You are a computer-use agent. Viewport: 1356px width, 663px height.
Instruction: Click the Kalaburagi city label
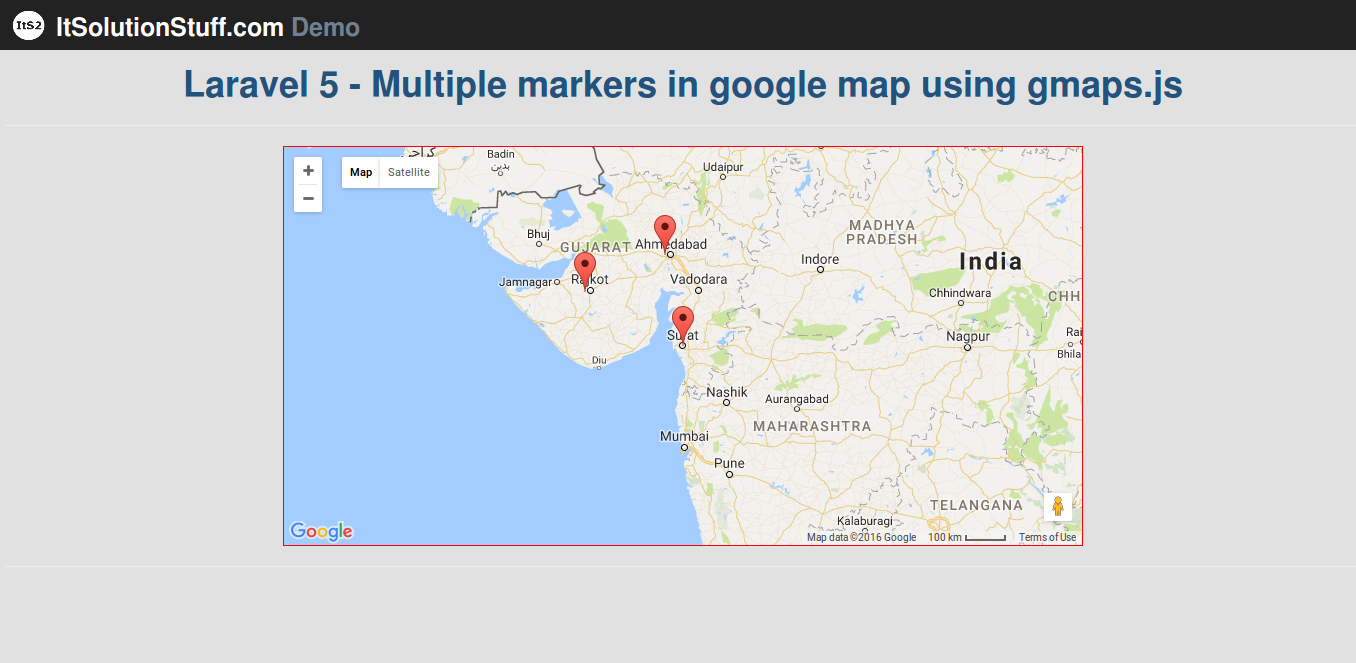tap(864, 521)
